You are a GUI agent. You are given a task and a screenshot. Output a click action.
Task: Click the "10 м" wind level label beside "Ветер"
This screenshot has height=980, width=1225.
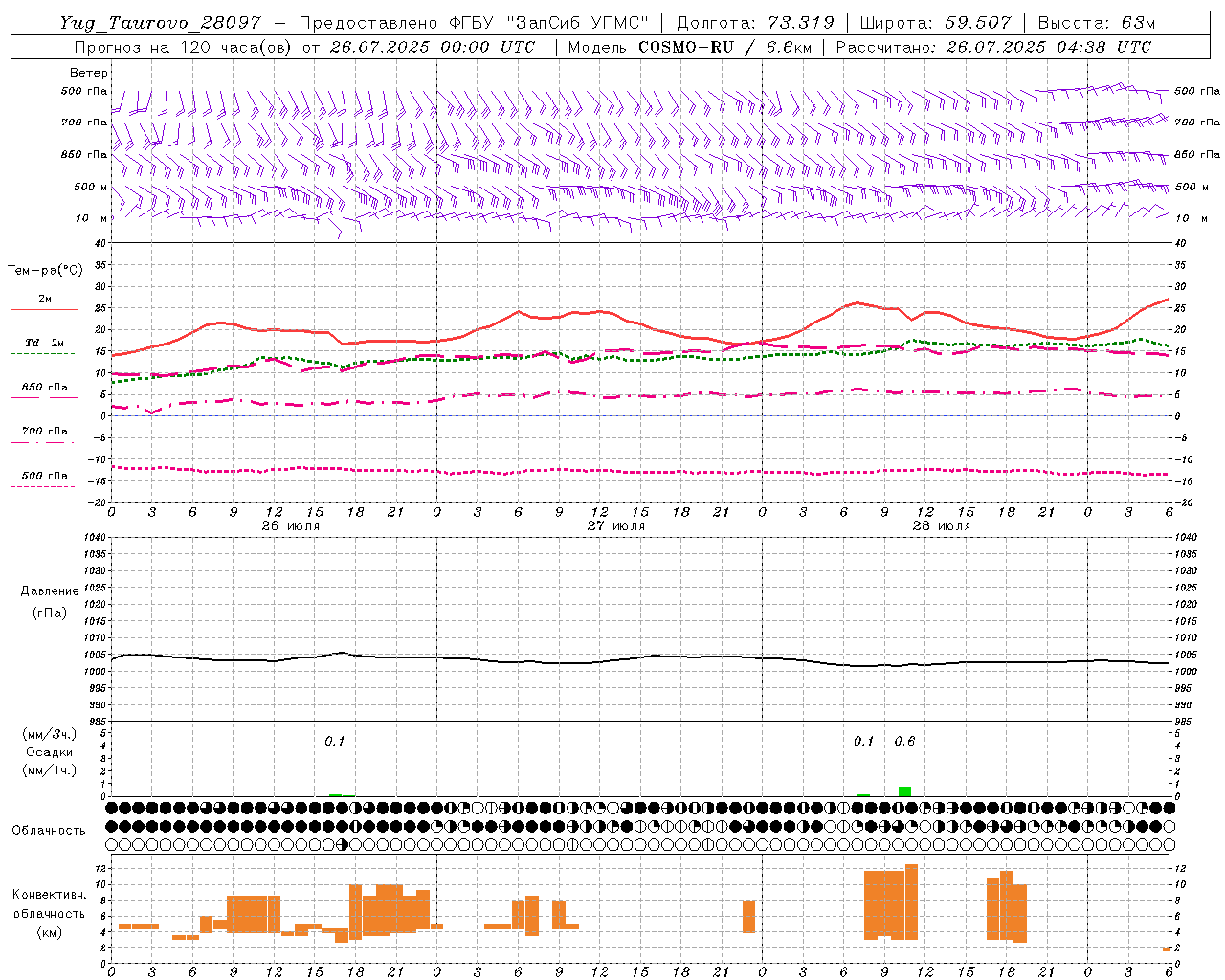92,218
